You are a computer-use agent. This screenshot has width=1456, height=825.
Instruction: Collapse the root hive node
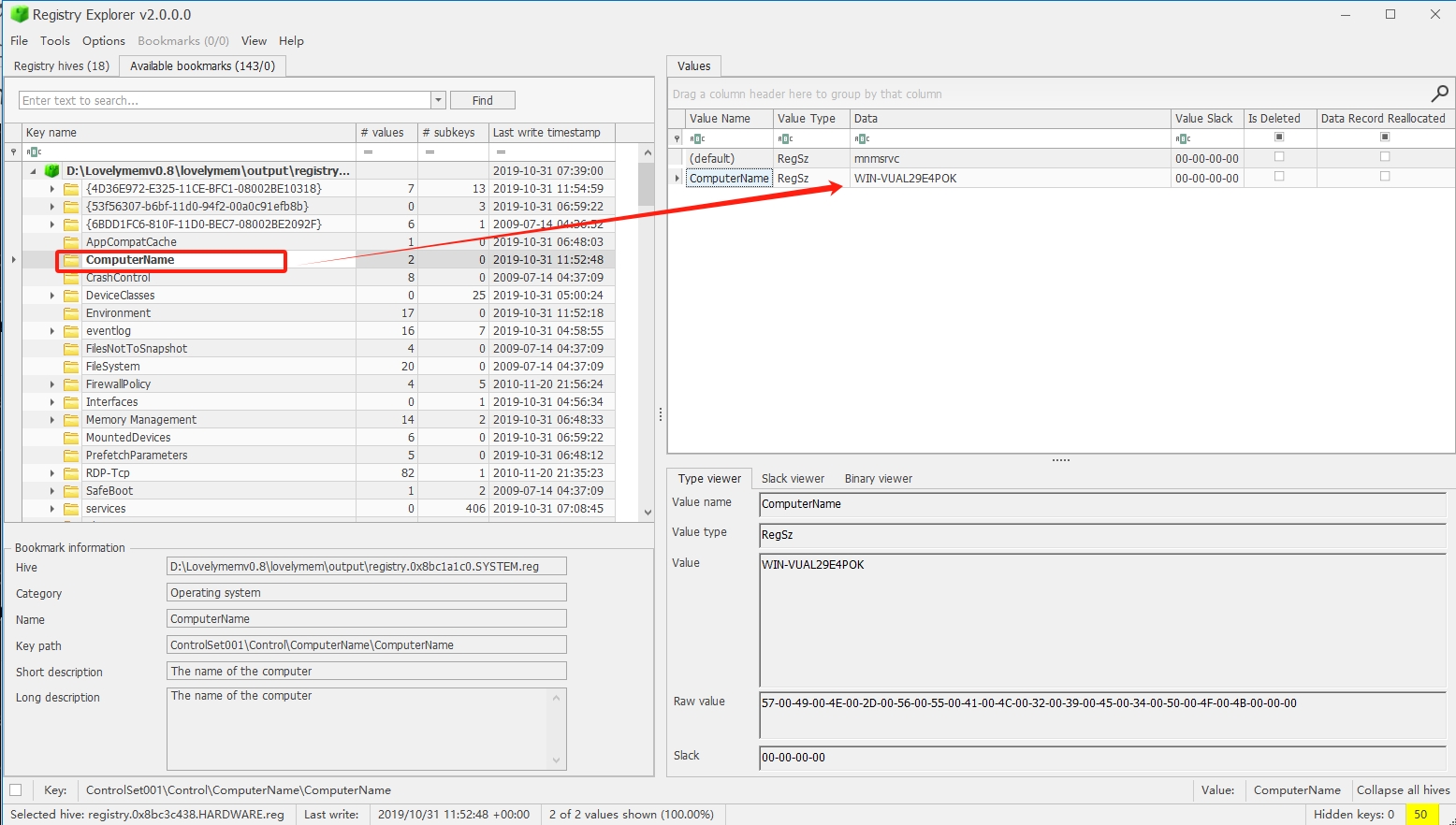(33, 171)
